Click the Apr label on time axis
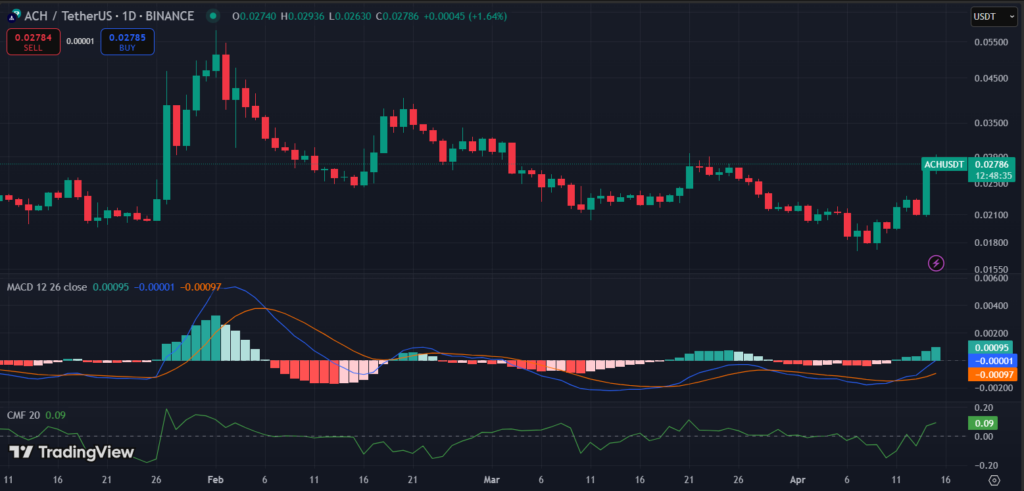Image resolution: width=1024 pixels, height=491 pixels. 797,479
